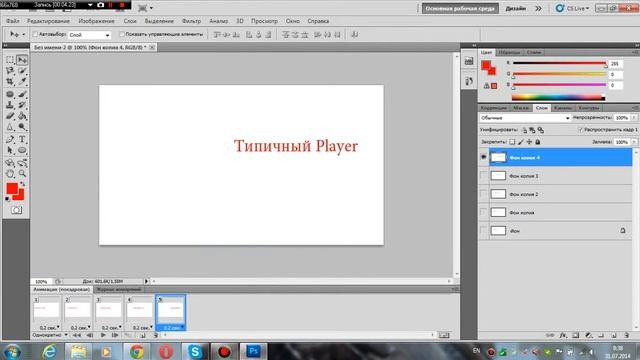The height and width of the screenshot is (360, 640).
Task: Show the Фон копия layer
Action: coord(484,212)
